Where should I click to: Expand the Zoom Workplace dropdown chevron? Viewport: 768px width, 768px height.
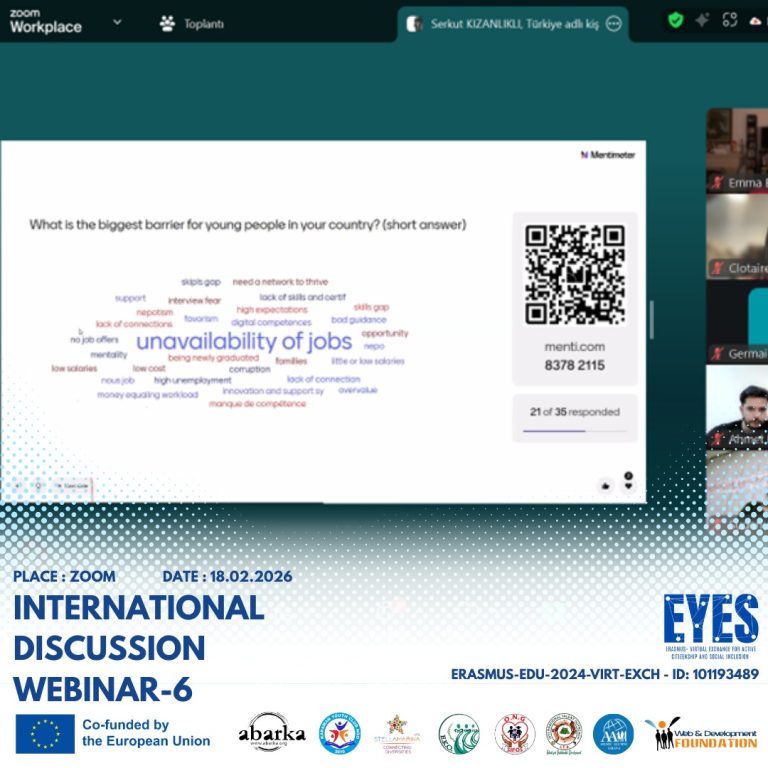tap(118, 22)
